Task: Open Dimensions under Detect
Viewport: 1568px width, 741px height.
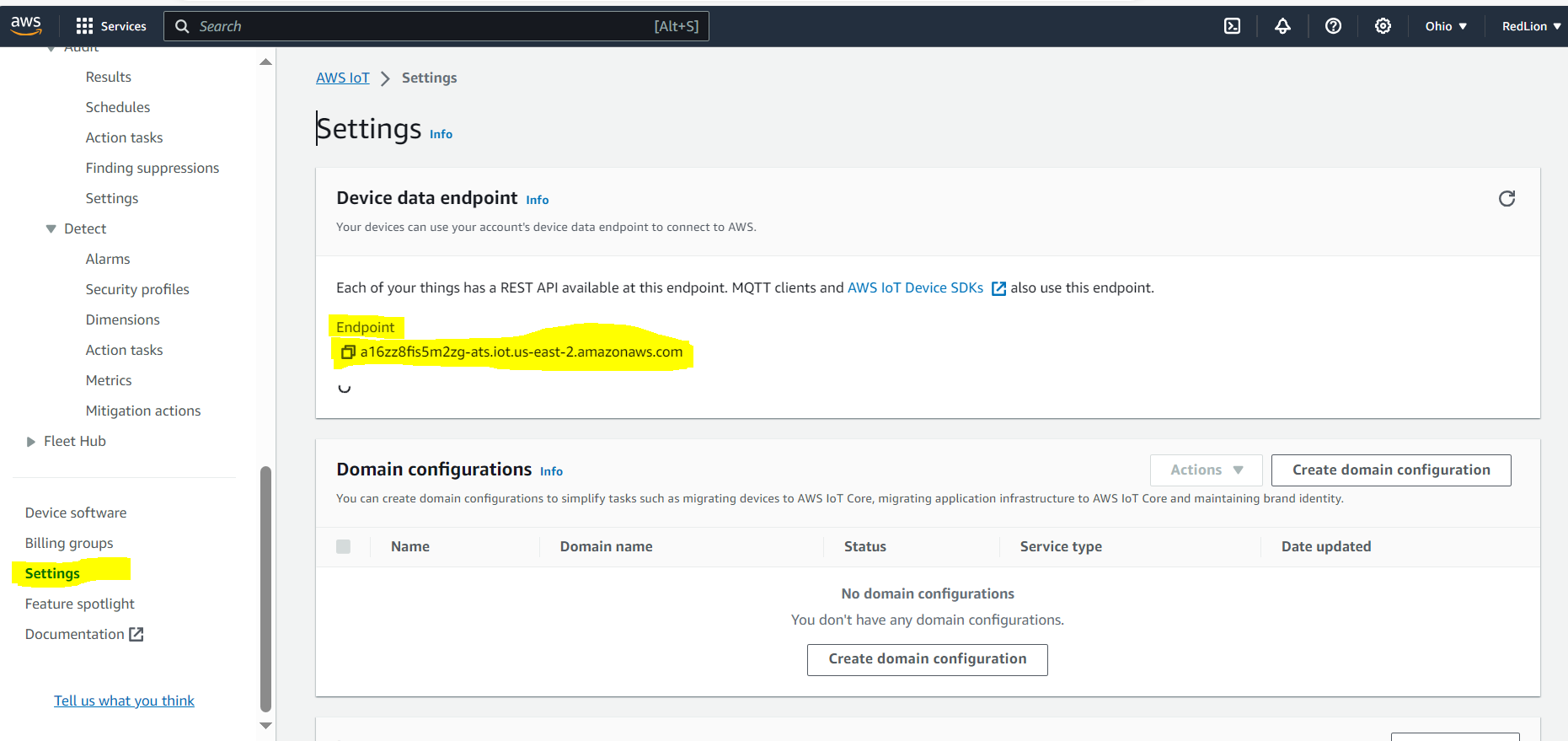Action: pyautogui.click(x=123, y=319)
